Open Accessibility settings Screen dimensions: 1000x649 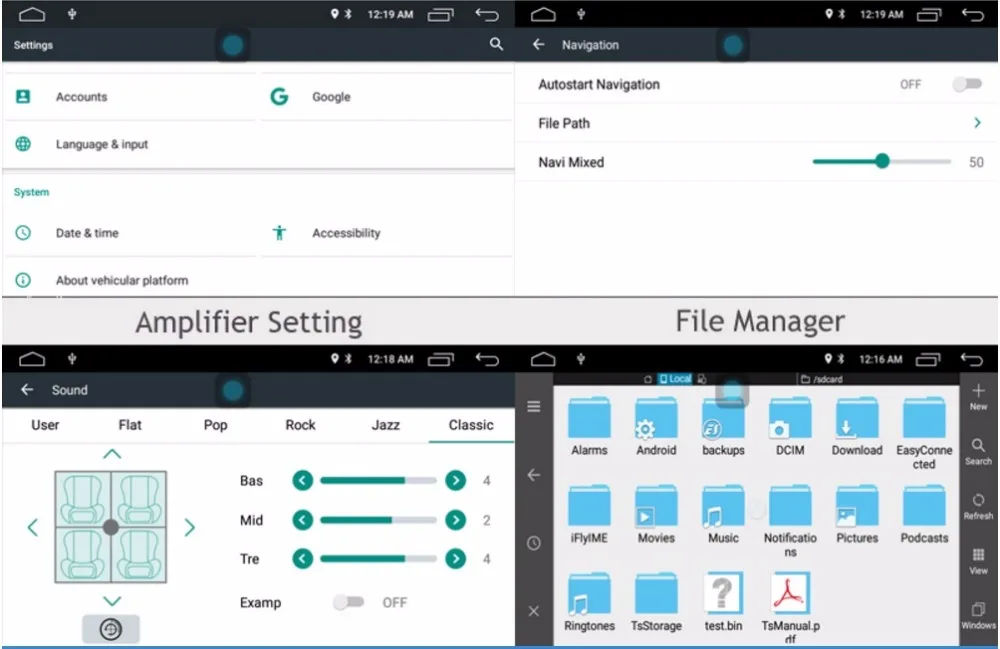pos(386,233)
